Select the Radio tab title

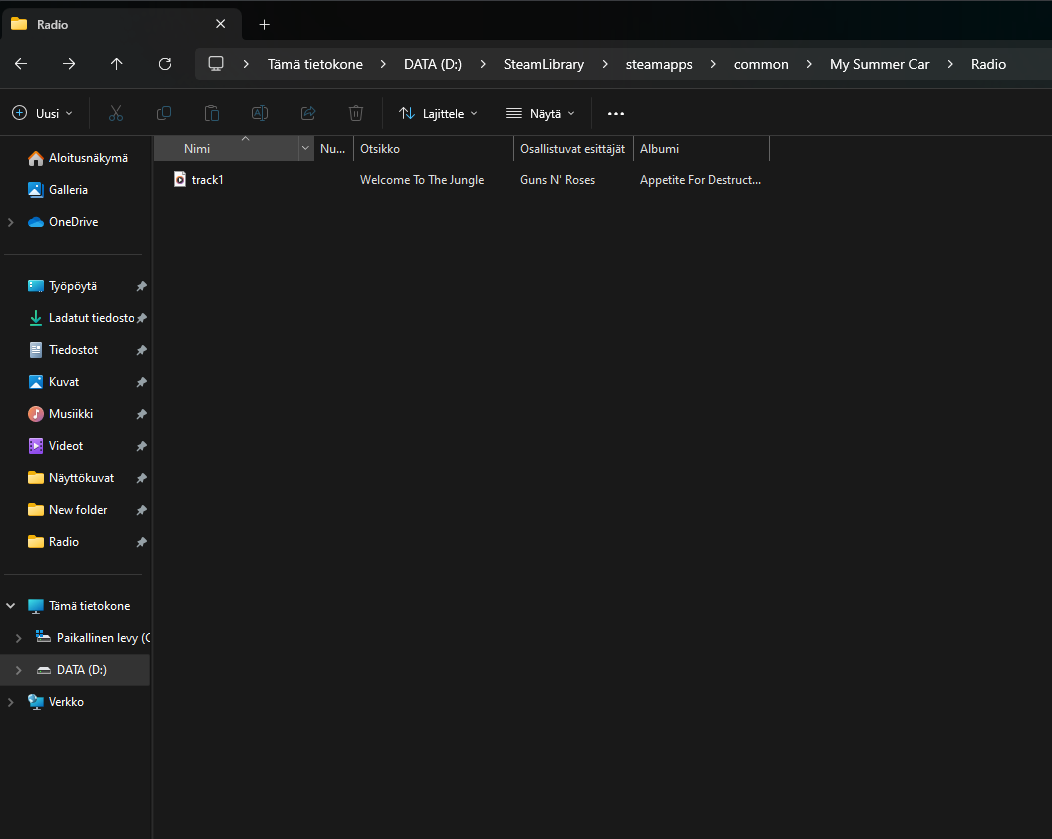[52, 25]
